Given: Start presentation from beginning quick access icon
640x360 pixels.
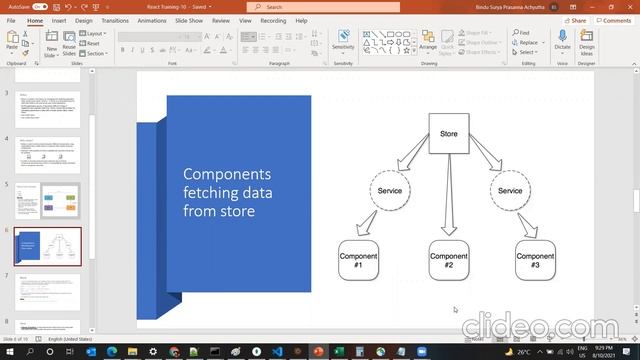Looking at the screenshot, I should coord(96,7).
